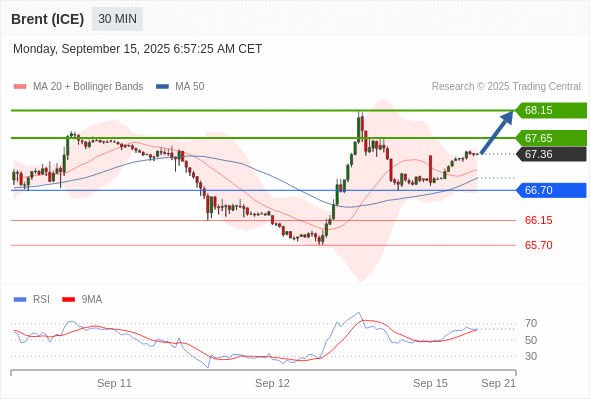Toggle the RSI legend entry

(x=32, y=300)
